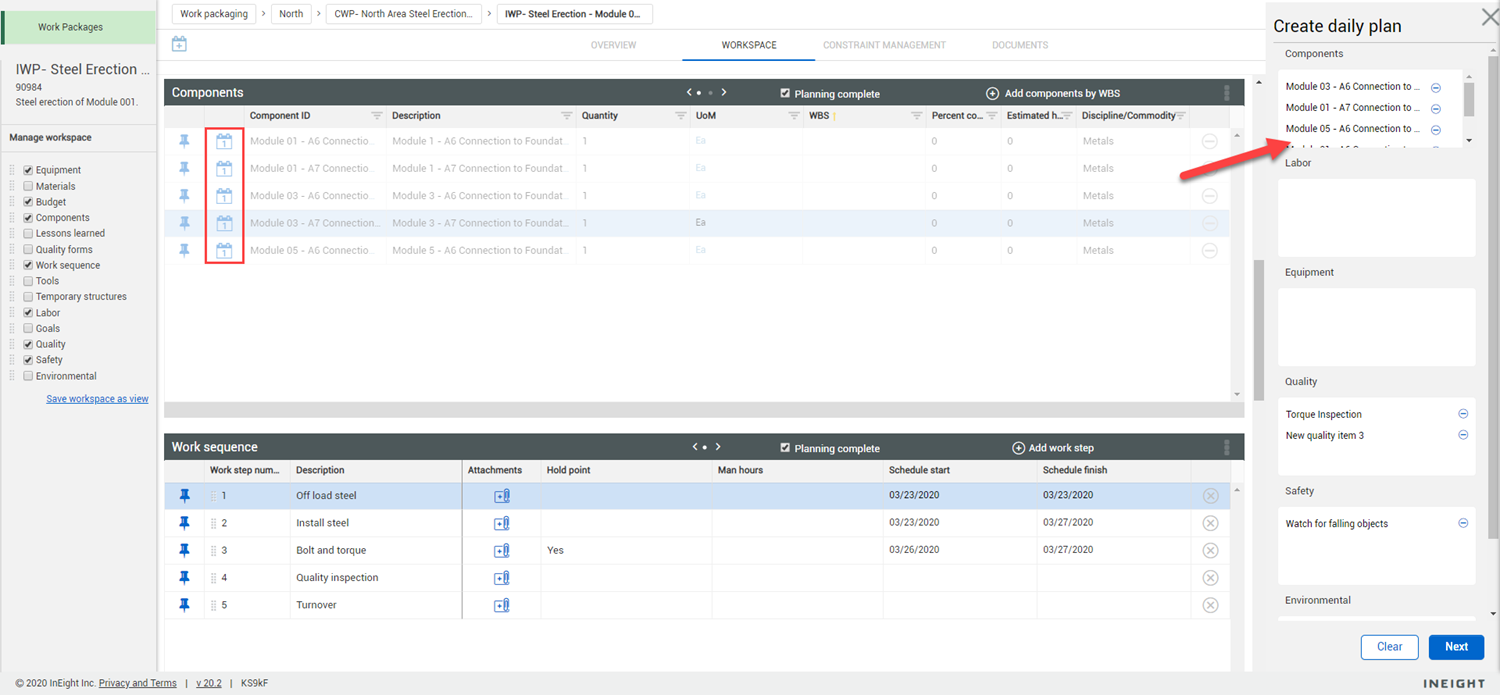
Task: Click the create daily plan calendar icon in the toolbar
Action: (x=179, y=44)
